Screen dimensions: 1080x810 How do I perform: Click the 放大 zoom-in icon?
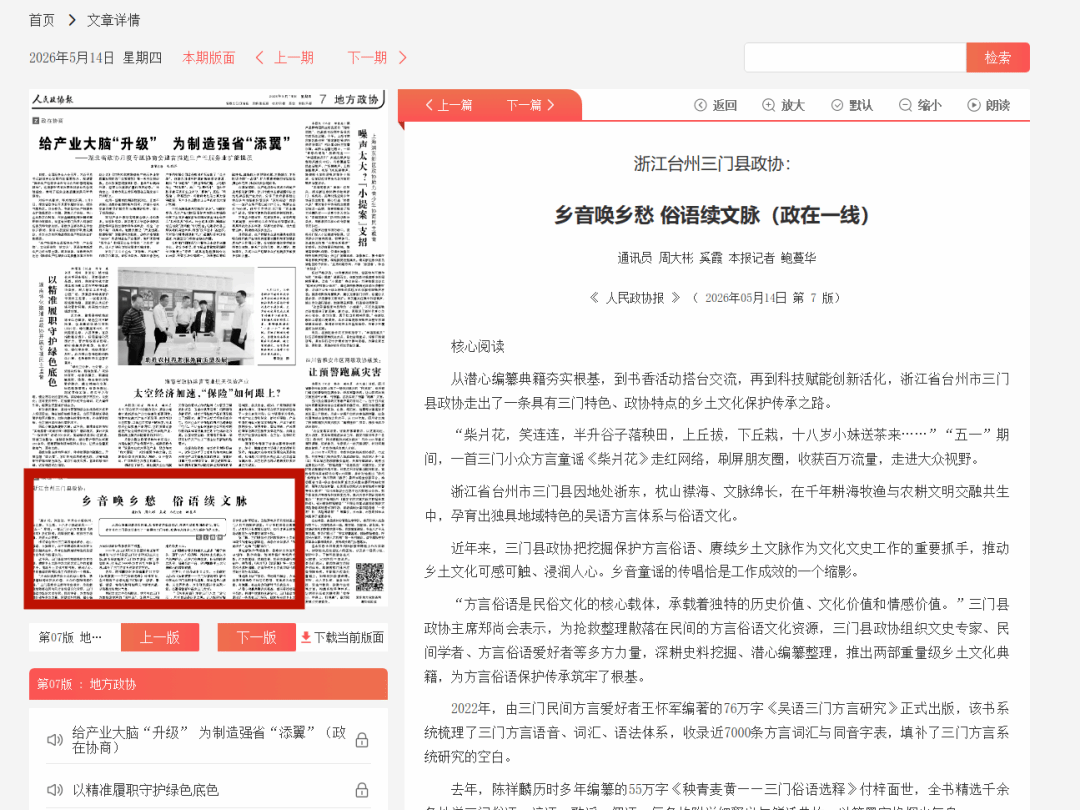(x=768, y=105)
